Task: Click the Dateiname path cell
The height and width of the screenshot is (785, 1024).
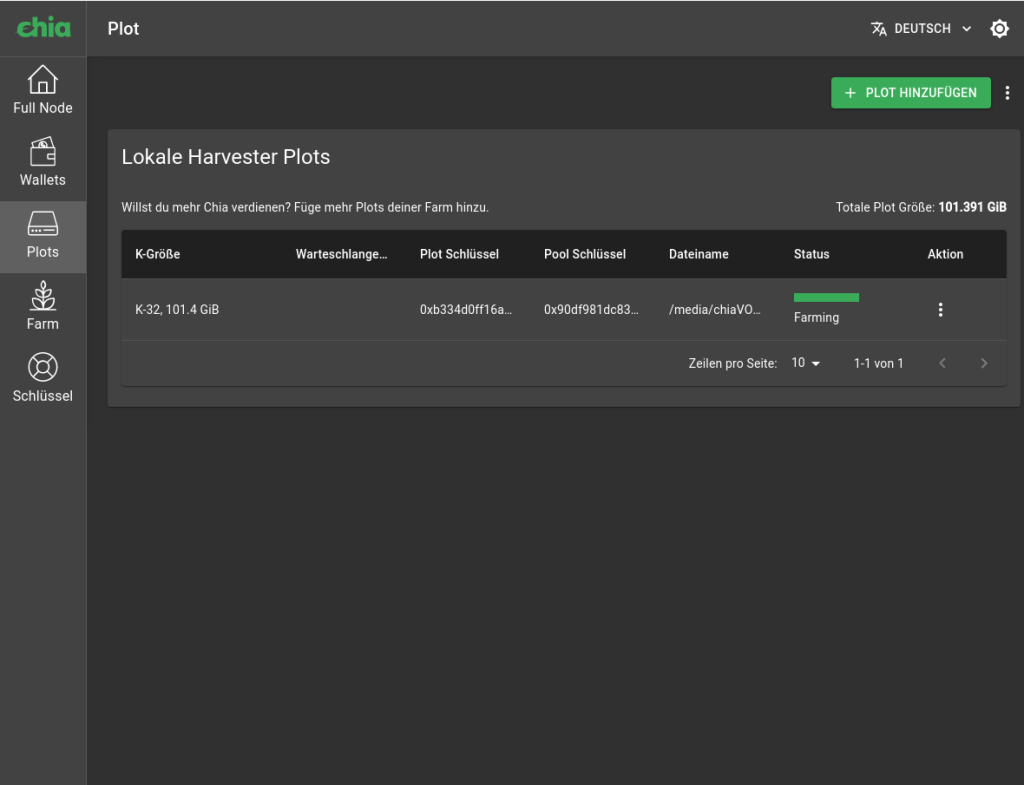Action: pos(714,310)
